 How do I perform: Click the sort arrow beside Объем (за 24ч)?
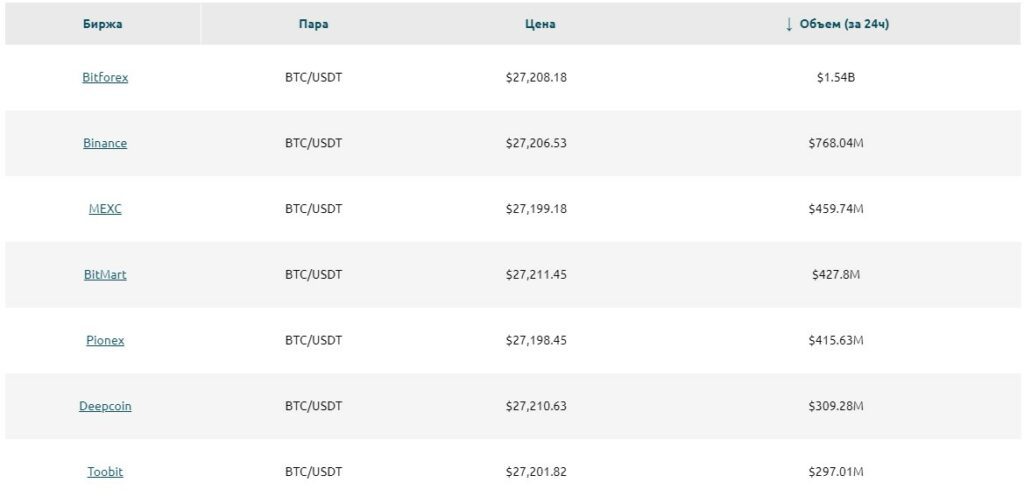tap(789, 24)
